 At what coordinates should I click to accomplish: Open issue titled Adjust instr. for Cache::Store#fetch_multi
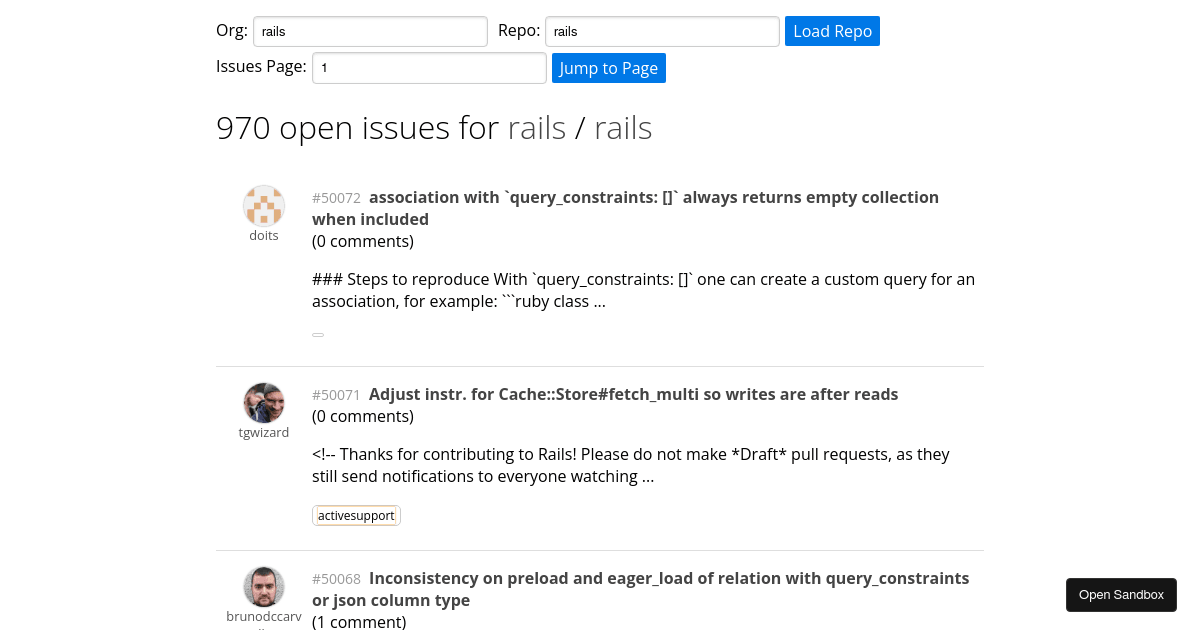(633, 394)
